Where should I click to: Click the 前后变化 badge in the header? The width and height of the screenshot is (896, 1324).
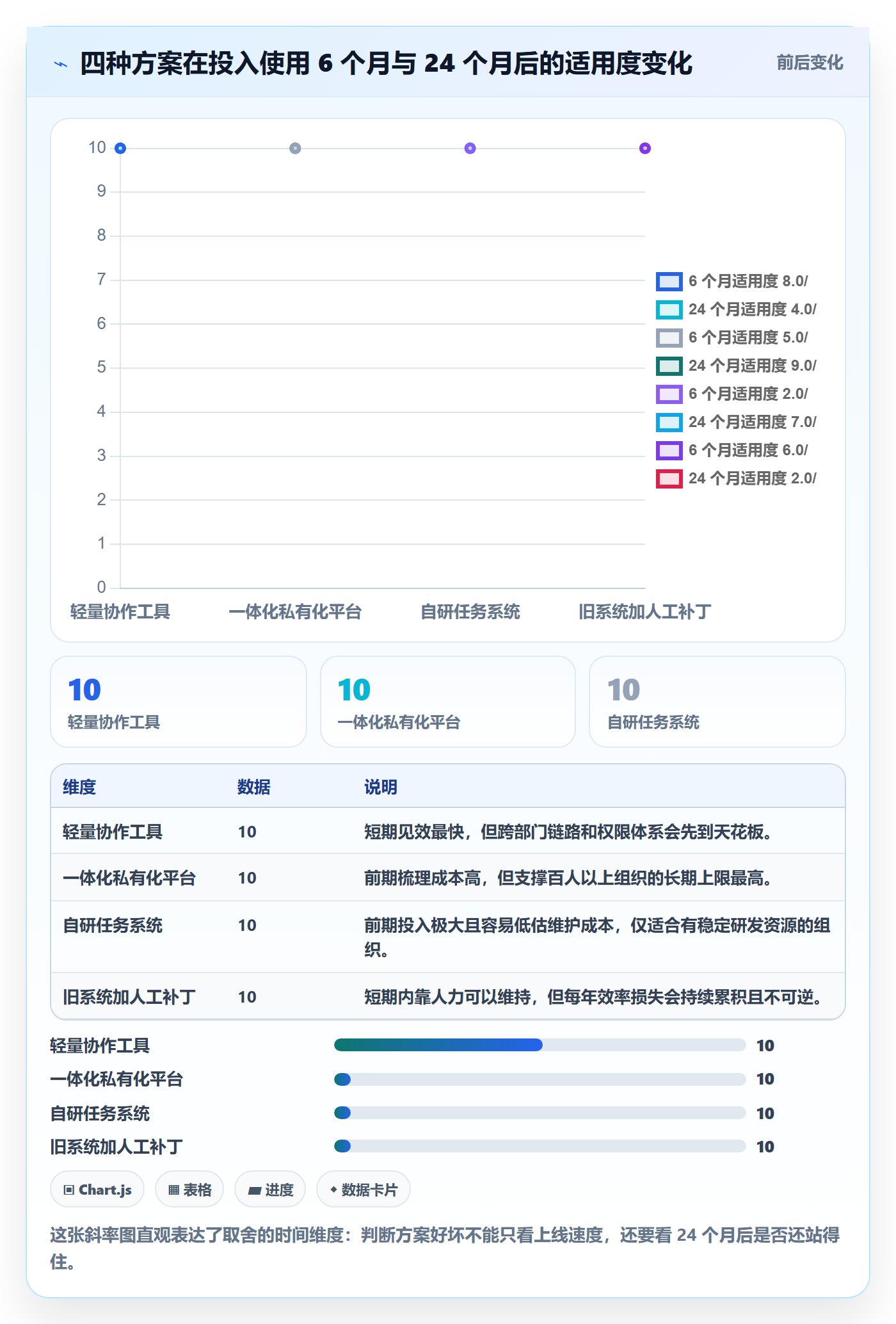[810, 63]
